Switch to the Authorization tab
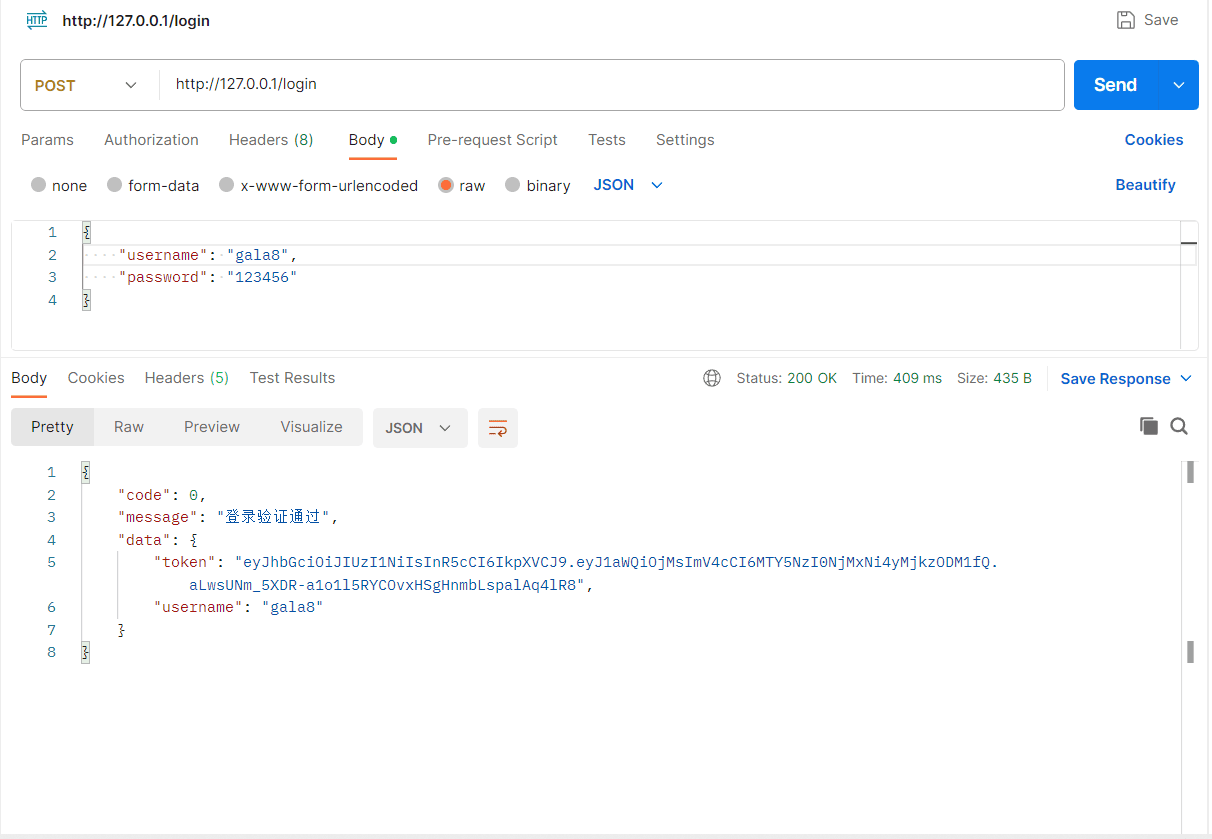Image resolution: width=1212 pixels, height=839 pixels. [151, 140]
